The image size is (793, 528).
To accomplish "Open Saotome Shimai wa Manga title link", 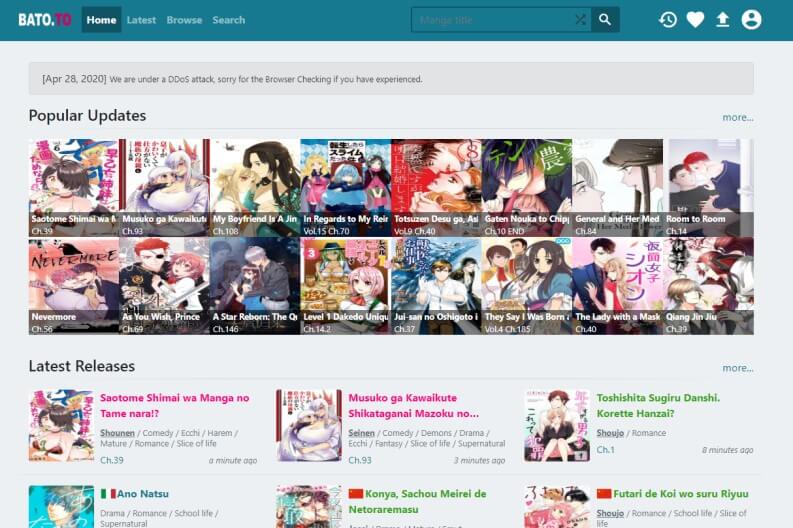I will pyautogui.click(x=174, y=406).
